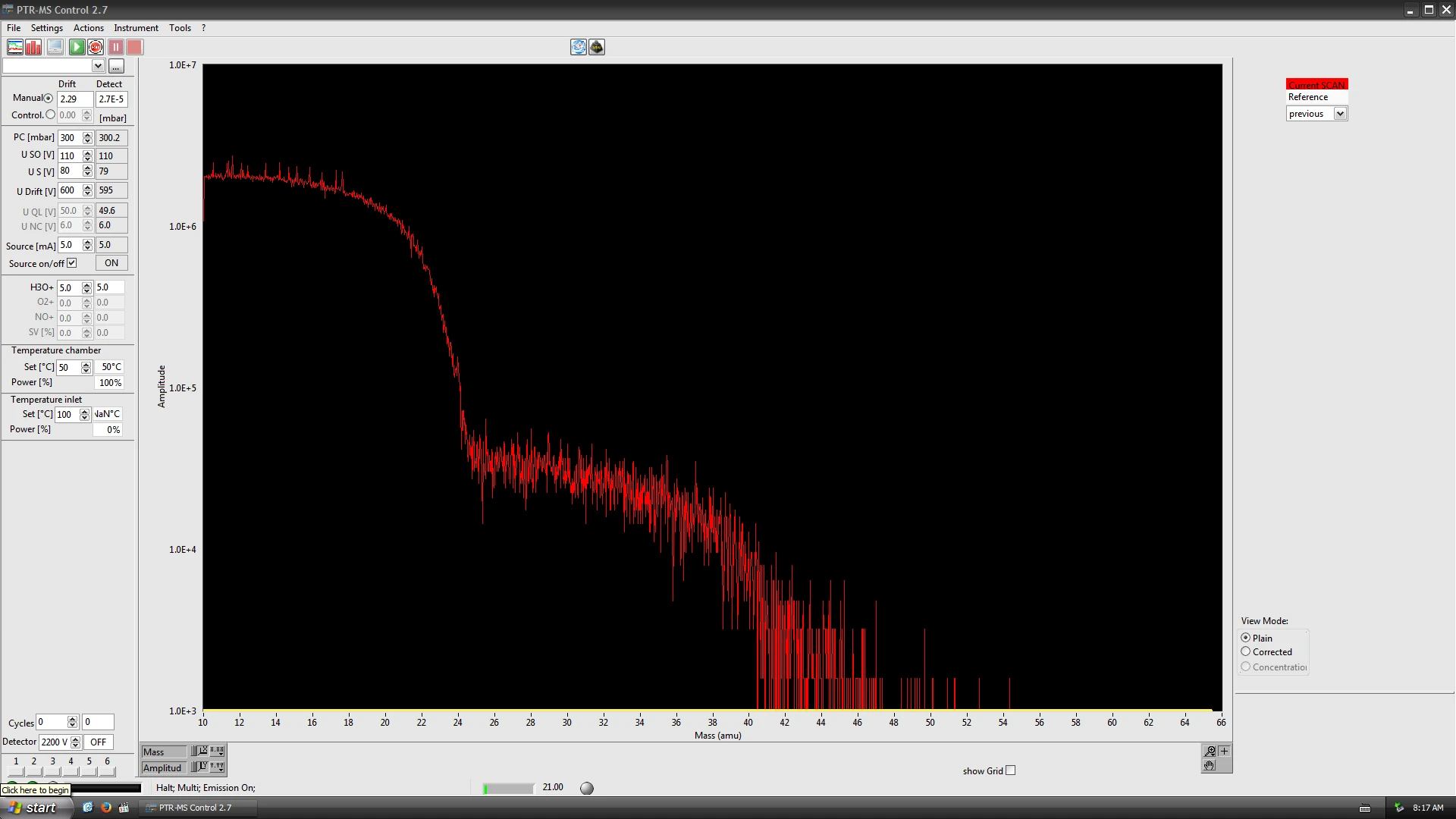Select the zoom magnifier graph tool

pyautogui.click(x=1210, y=751)
